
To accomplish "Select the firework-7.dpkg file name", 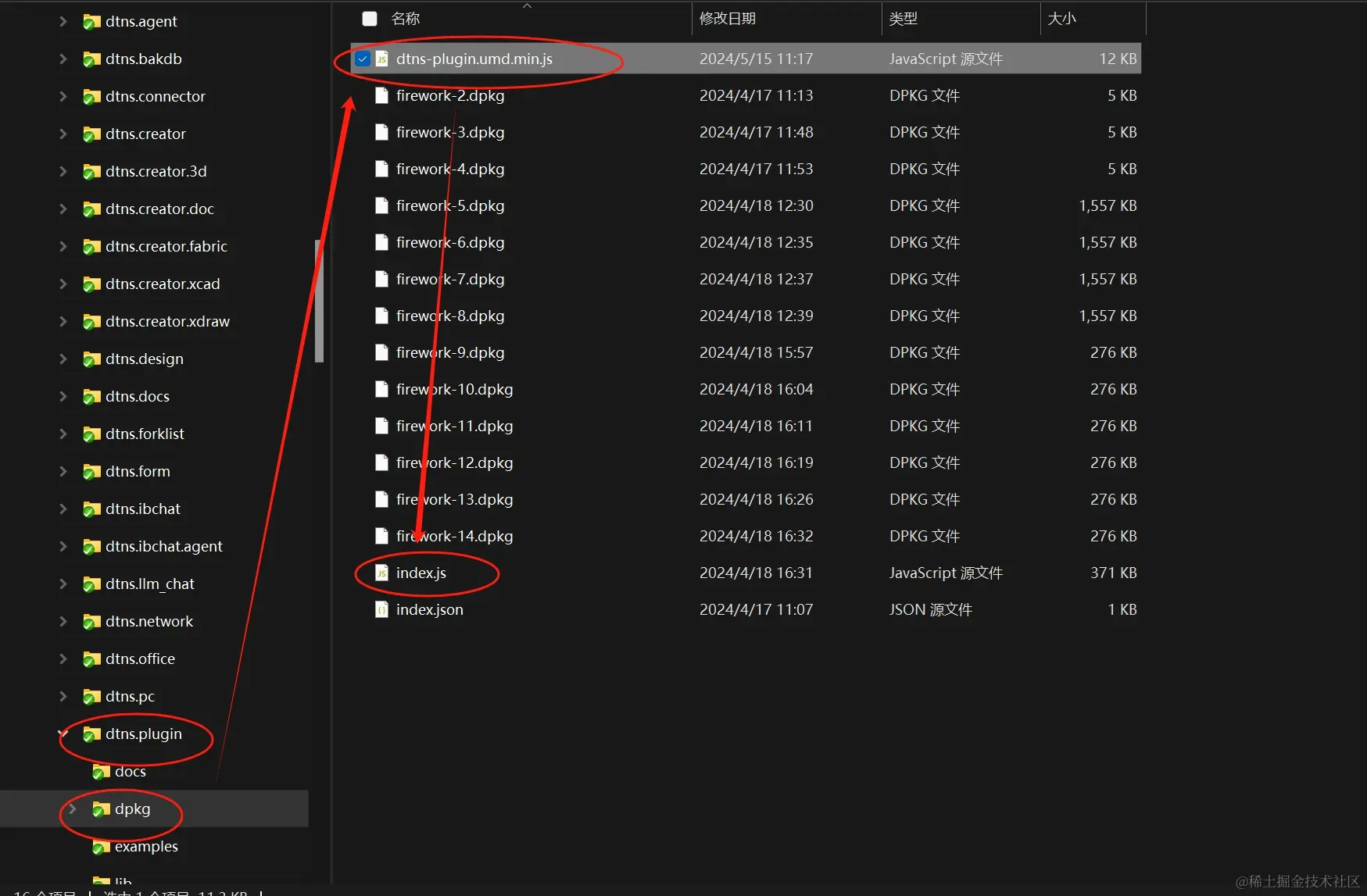I will 450,279.
